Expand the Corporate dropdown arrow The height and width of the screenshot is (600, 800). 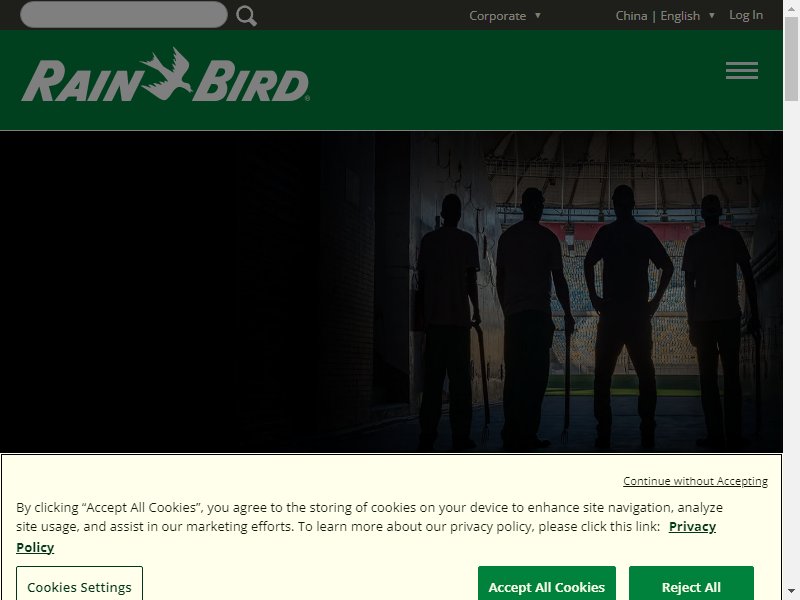[x=538, y=15]
